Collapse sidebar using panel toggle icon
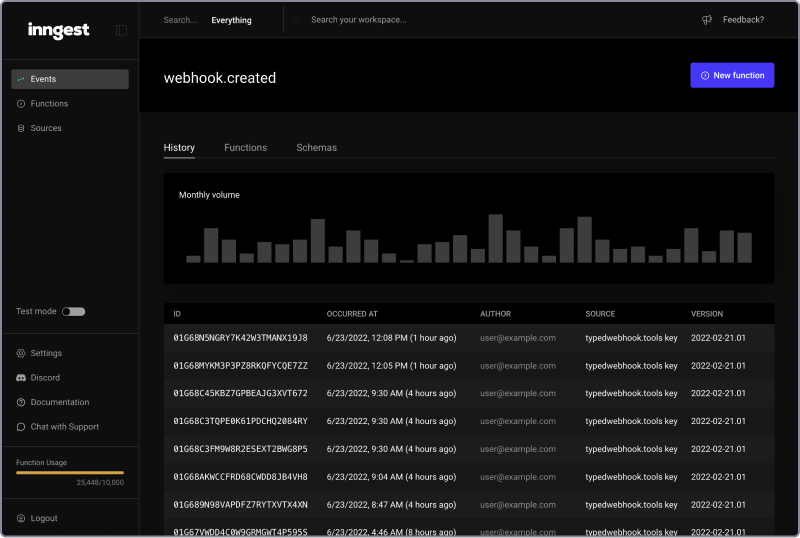This screenshot has height=538, width=800. pyautogui.click(x=121, y=30)
